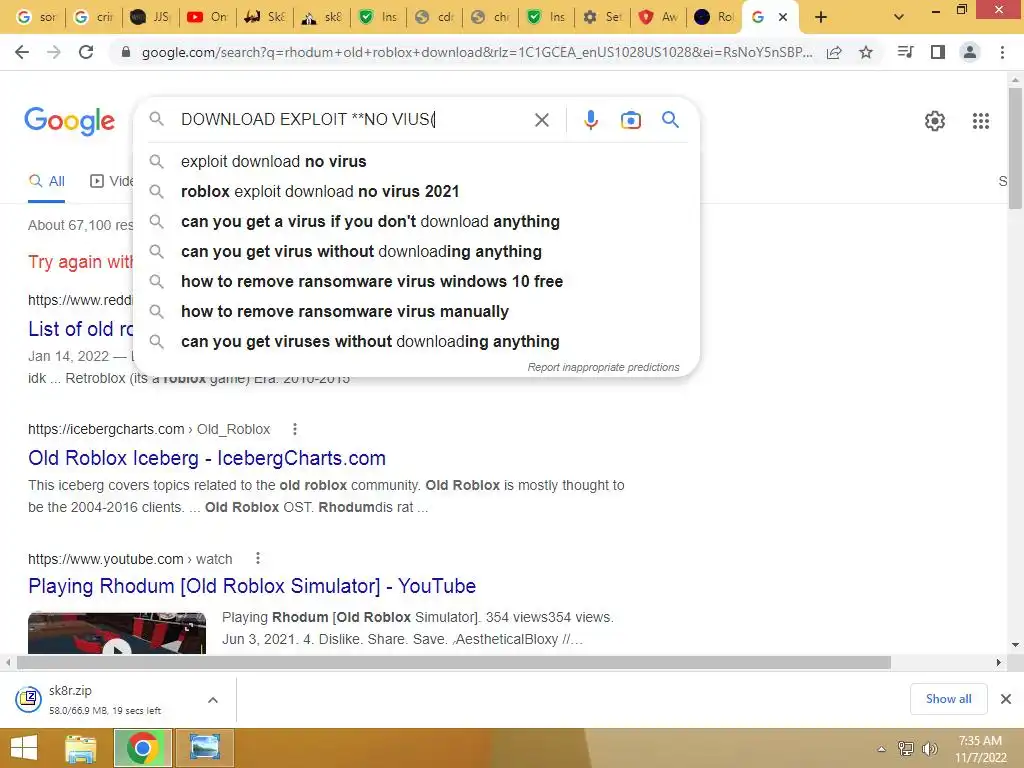Image resolution: width=1024 pixels, height=768 pixels.
Task: Show hidden system tray icons
Action: point(881,749)
